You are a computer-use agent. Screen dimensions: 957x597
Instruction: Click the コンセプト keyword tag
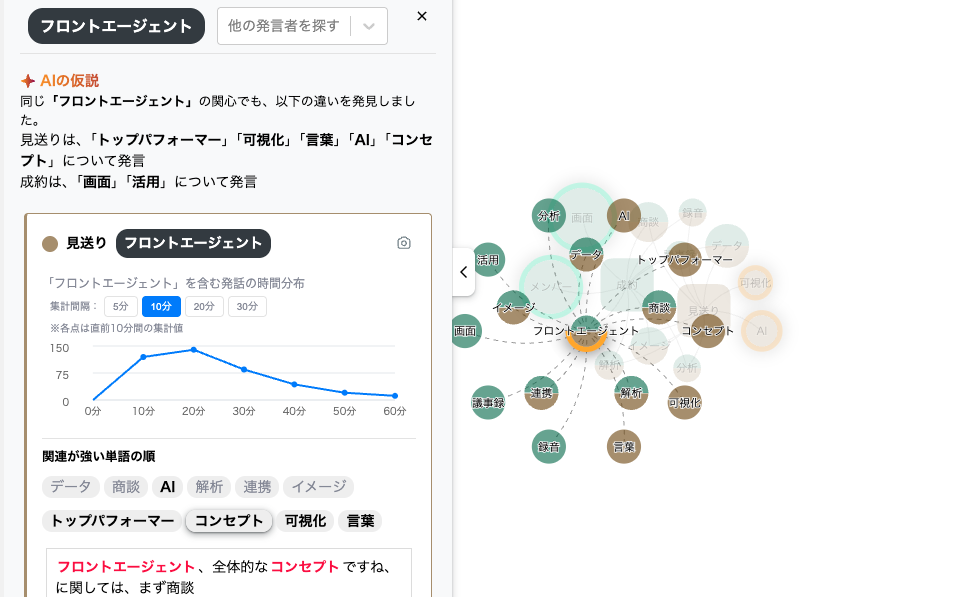click(230, 521)
